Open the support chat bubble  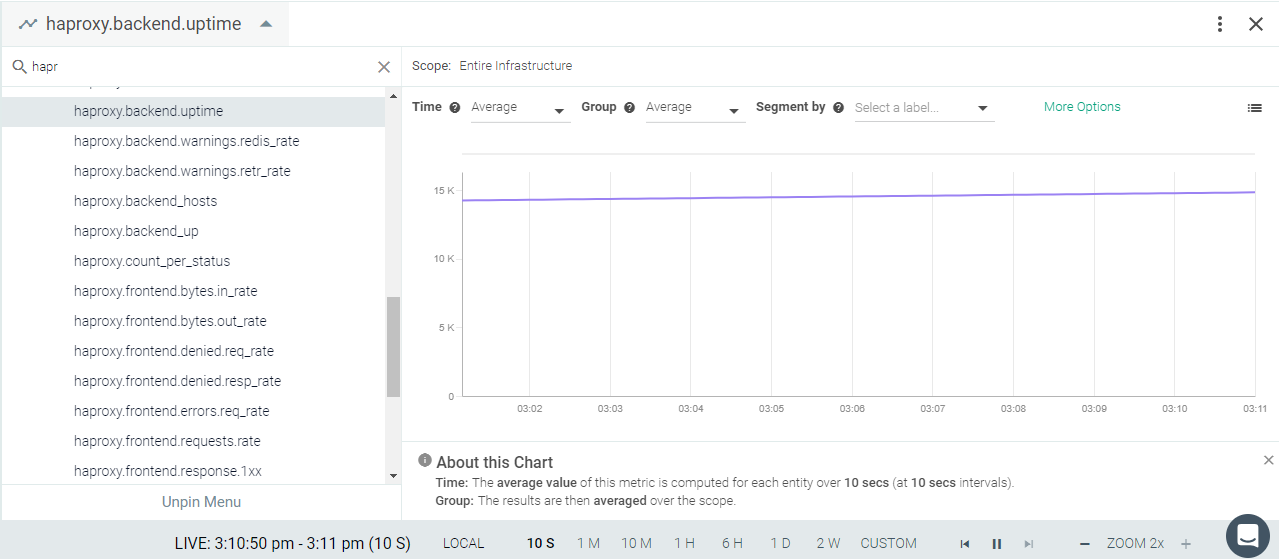click(x=1248, y=536)
